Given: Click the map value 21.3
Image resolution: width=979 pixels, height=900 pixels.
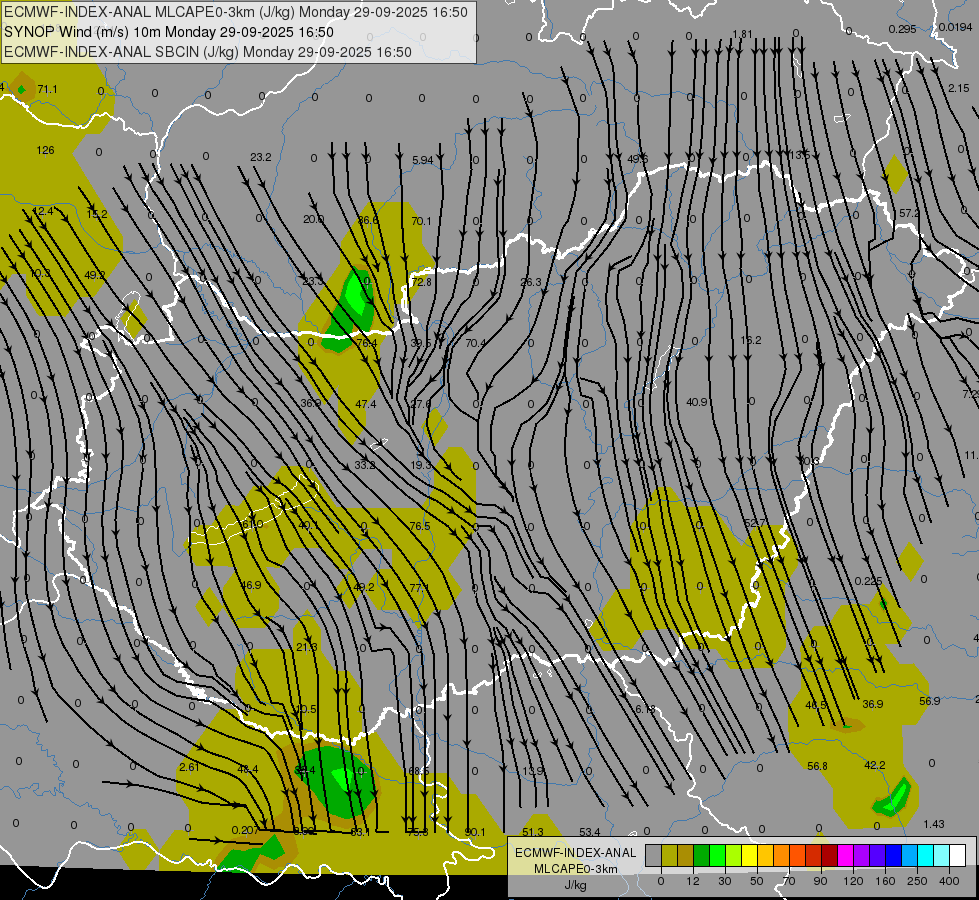Looking at the screenshot, I should coord(307,648).
